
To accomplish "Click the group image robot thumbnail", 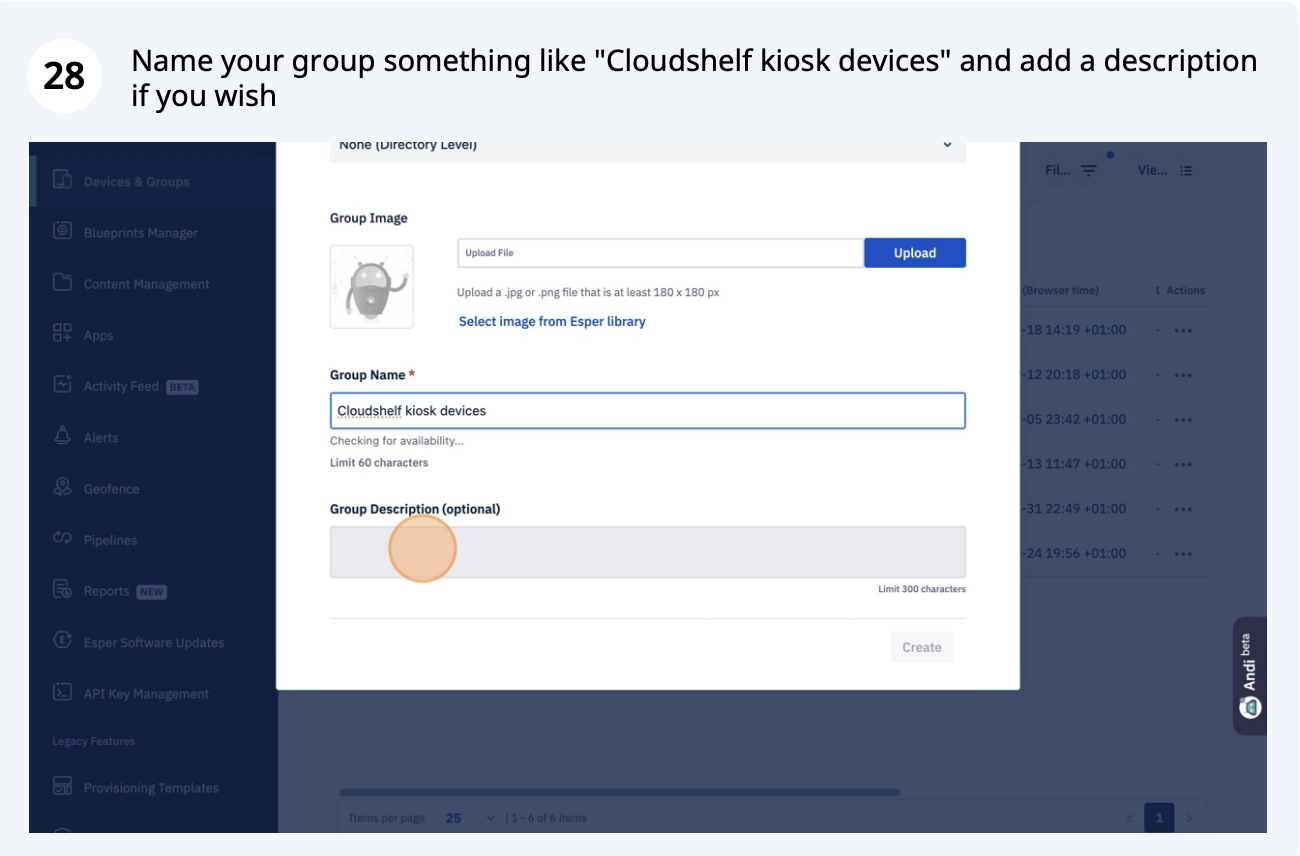I will (372, 287).
